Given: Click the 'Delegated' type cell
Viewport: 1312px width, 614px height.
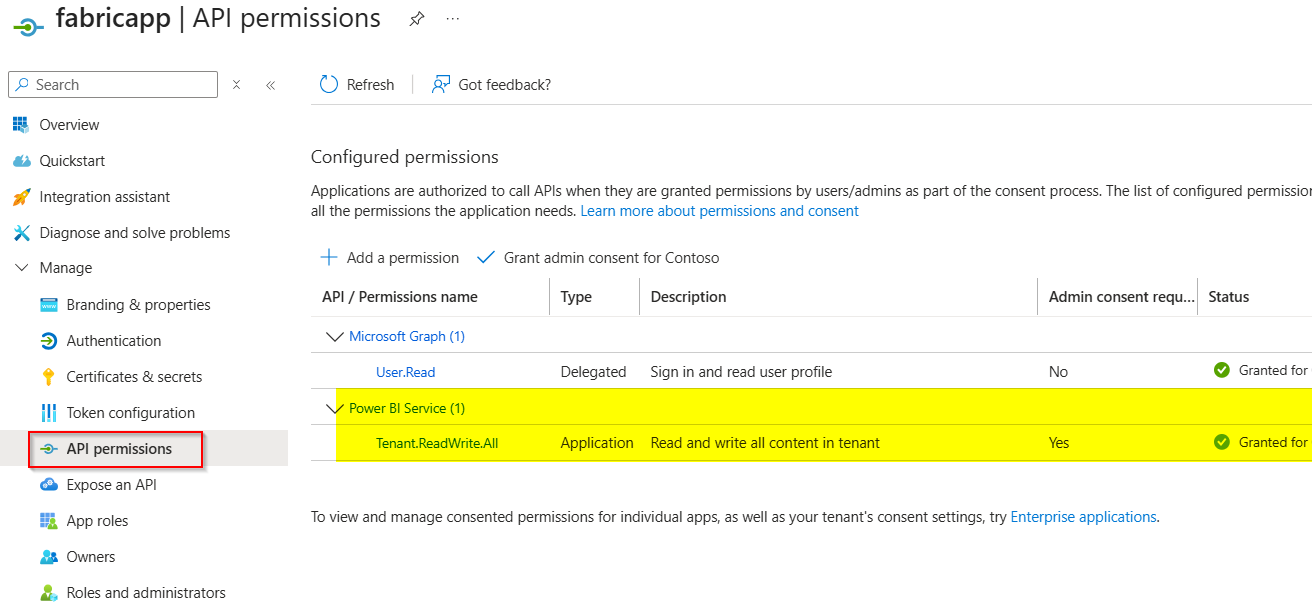Looking at the screenshot, I should pyautogui.click(x=593, y=372).
